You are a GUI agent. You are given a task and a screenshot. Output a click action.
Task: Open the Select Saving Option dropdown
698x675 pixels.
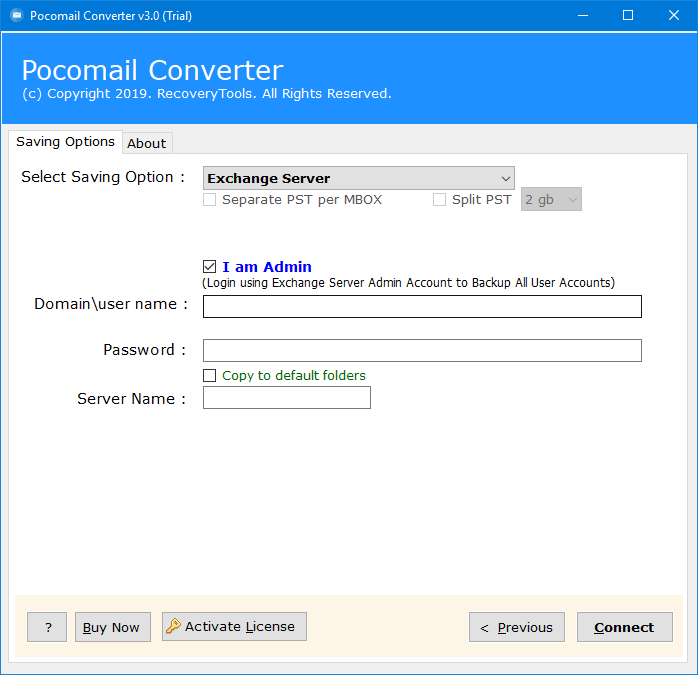point(358,178)
